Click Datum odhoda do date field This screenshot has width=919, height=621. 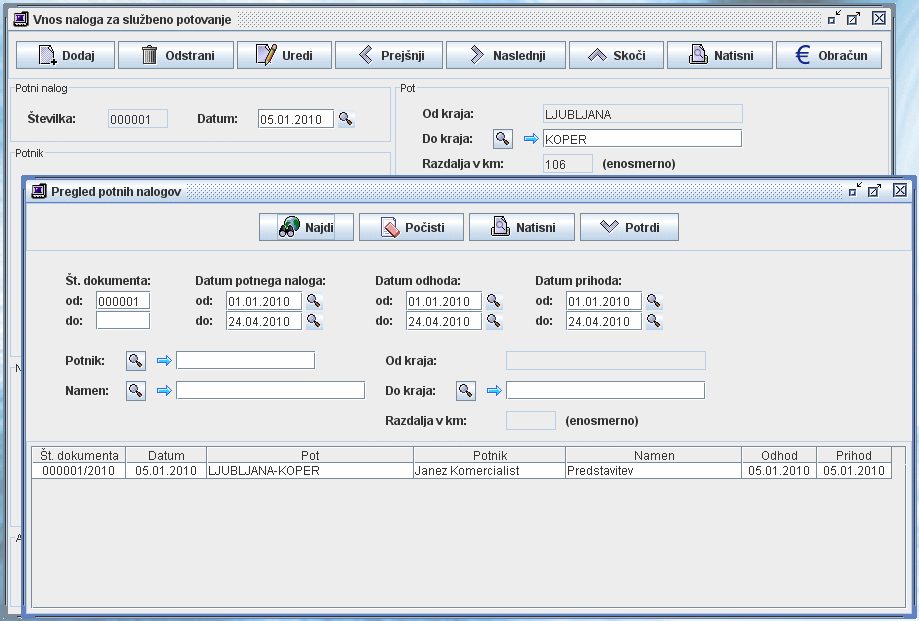[x=444, y=321]
